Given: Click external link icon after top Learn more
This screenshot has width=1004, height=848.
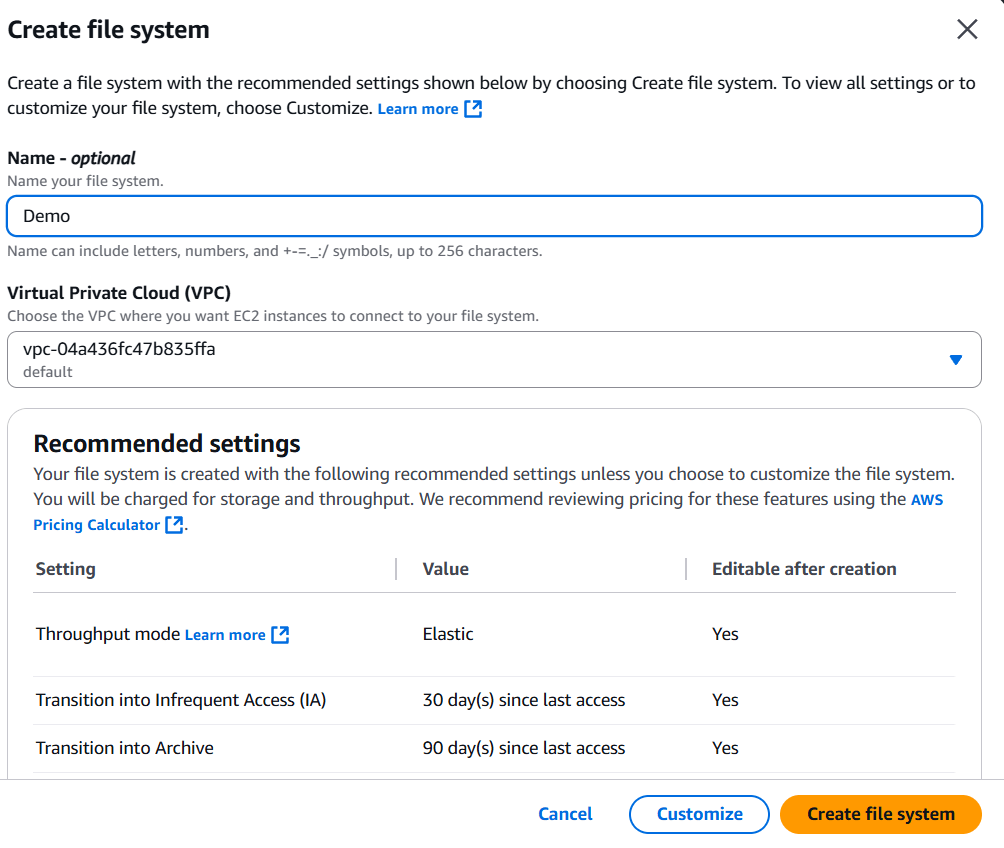Looking at the screenshot, I should [x=473, y=109].
